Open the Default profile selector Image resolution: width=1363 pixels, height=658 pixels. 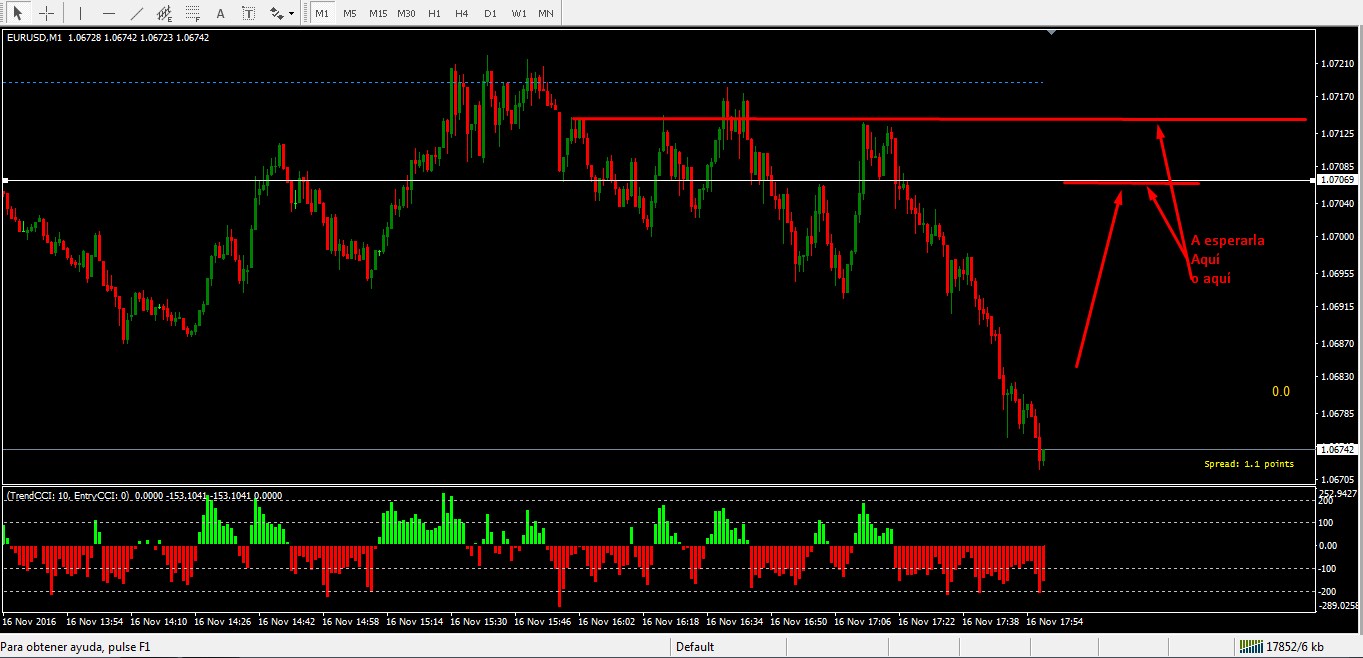click(x=697, y=646)
